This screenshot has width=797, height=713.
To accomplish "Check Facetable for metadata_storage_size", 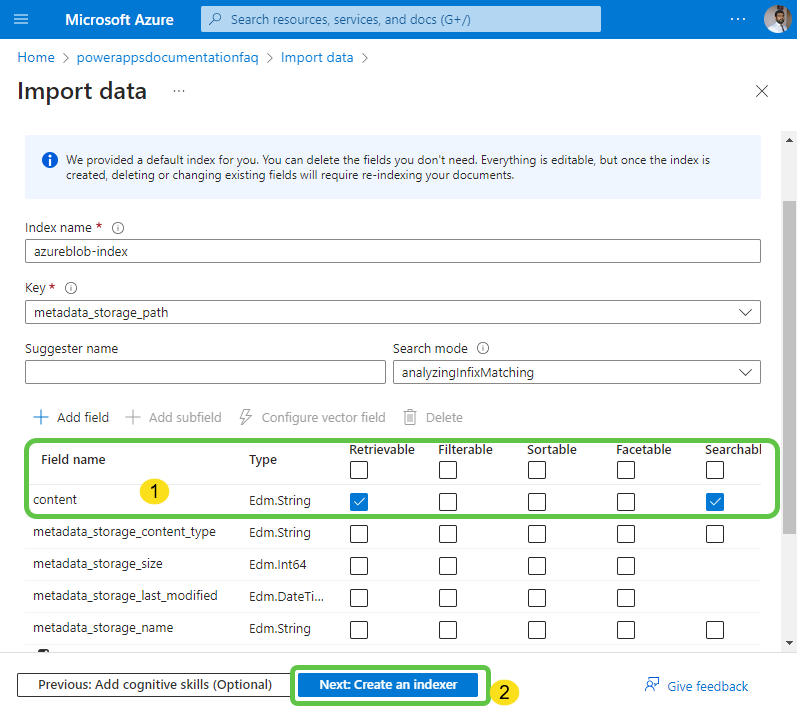I will coord(626,566).
